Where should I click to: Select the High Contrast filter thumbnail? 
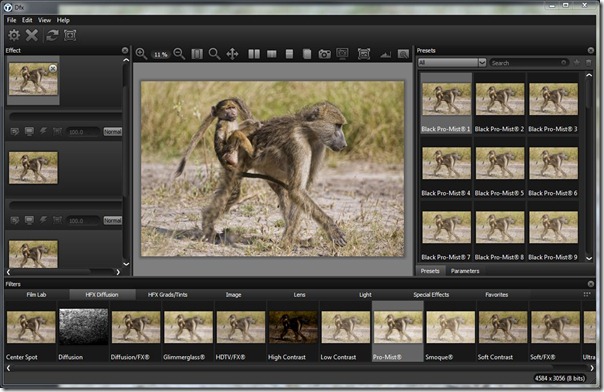click(x=293, y=327)
